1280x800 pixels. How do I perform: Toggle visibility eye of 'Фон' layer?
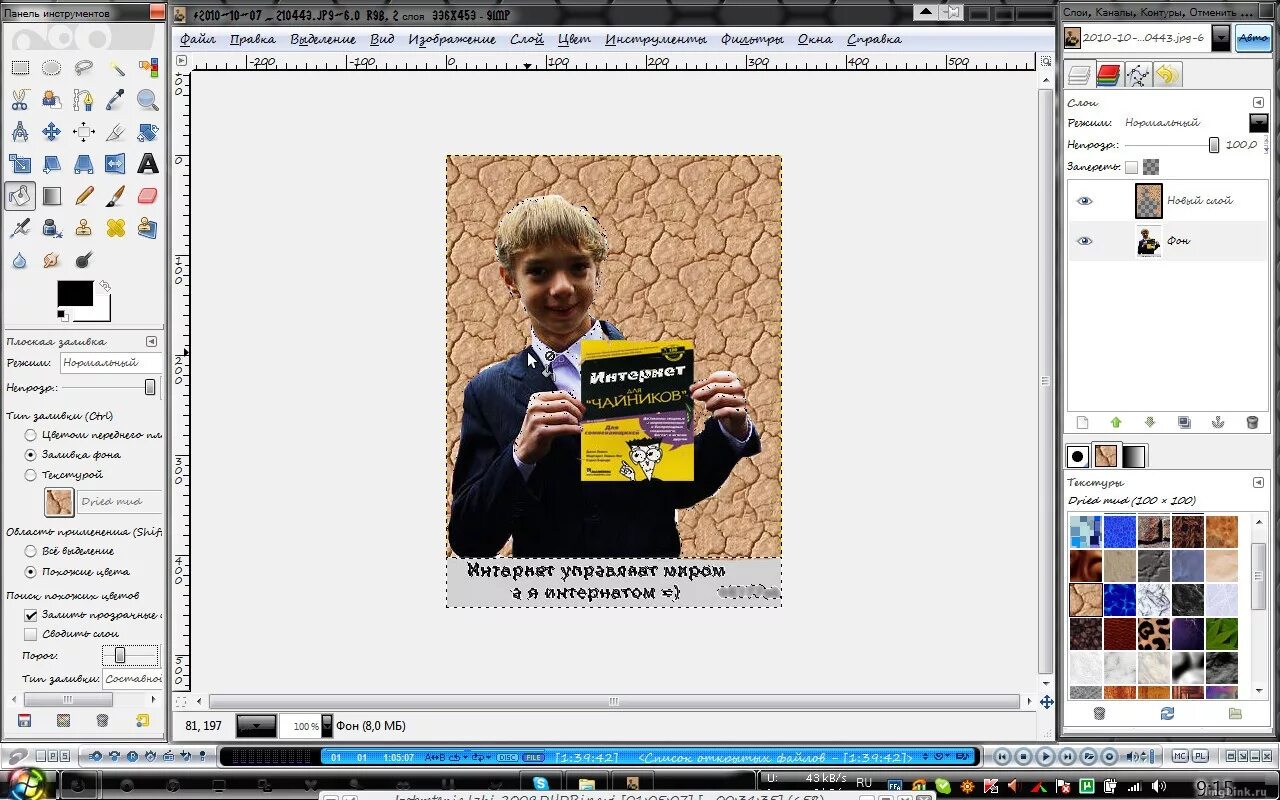pyautogui.click(x=1085, y=241)
